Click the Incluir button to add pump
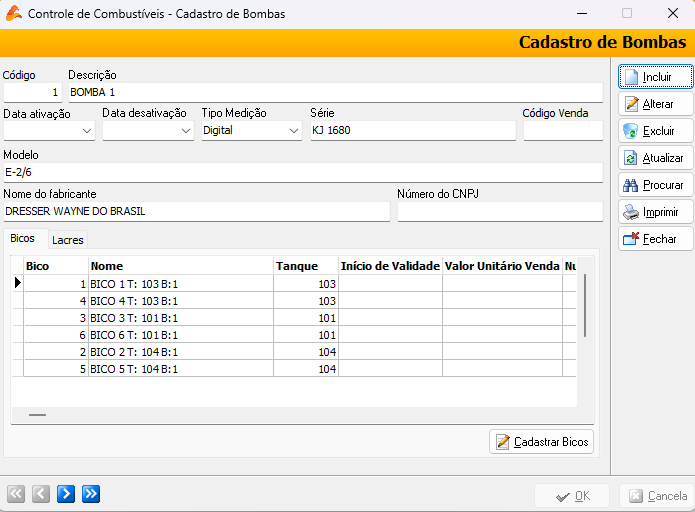Viewport: 695px width, 512px height. (656, 77)
